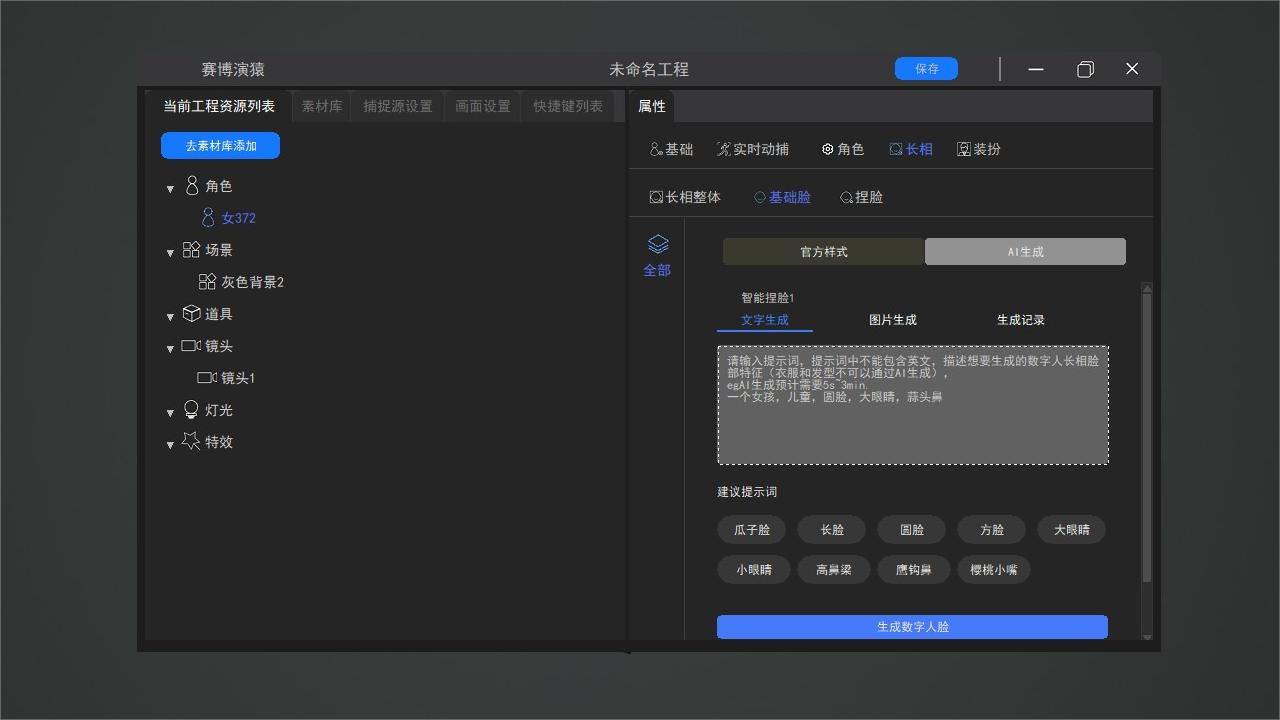Screen dimensions: 1280x720
Task: Open the 生成记录 tab
Action: 1022,319
